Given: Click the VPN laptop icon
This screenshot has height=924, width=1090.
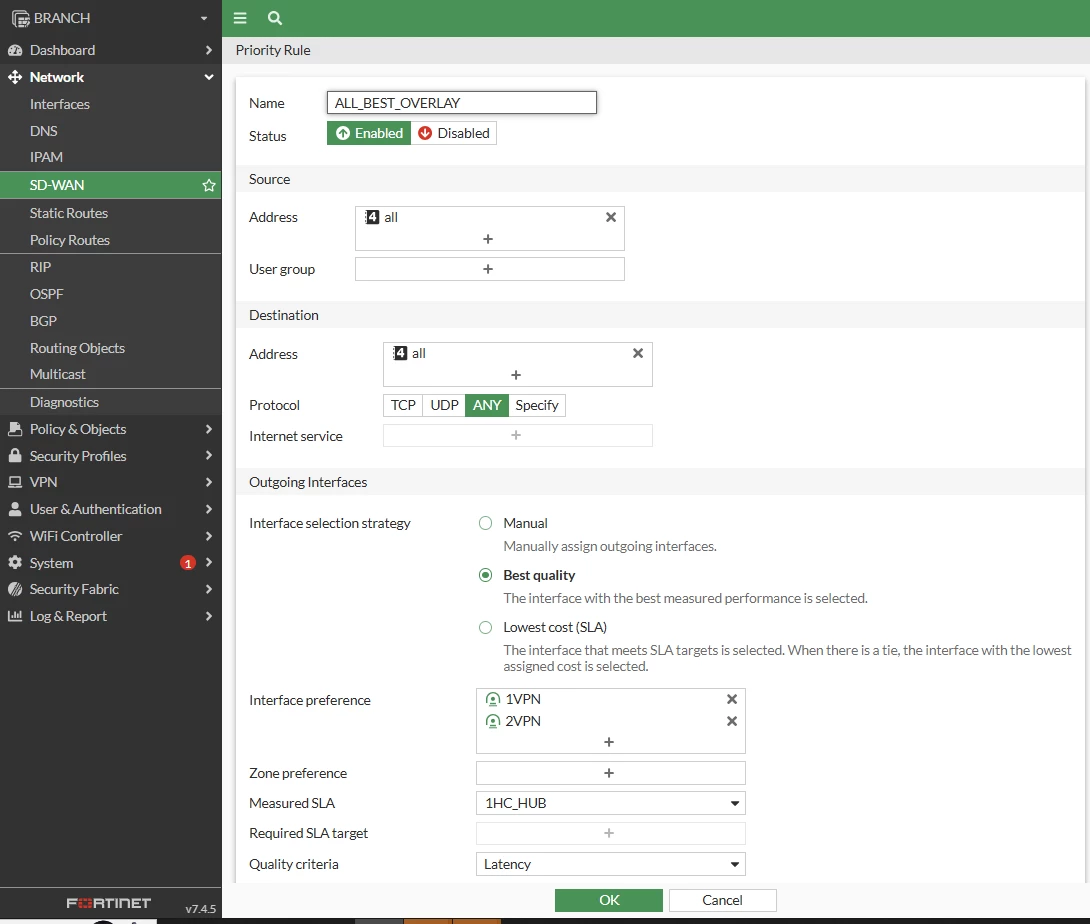Looking at the screenshot, I should coord(15,482).
